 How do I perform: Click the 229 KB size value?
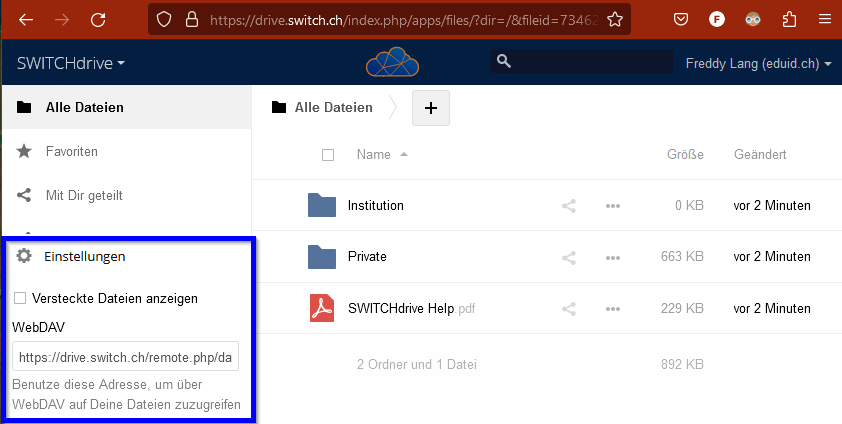click(x=682, y=309)
